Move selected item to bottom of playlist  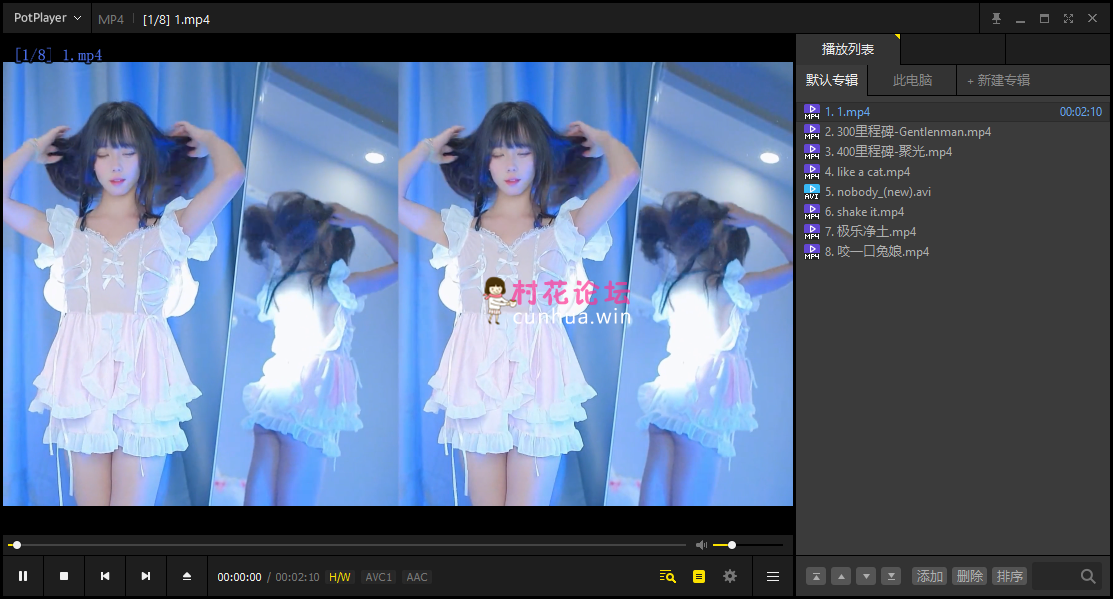891,576
